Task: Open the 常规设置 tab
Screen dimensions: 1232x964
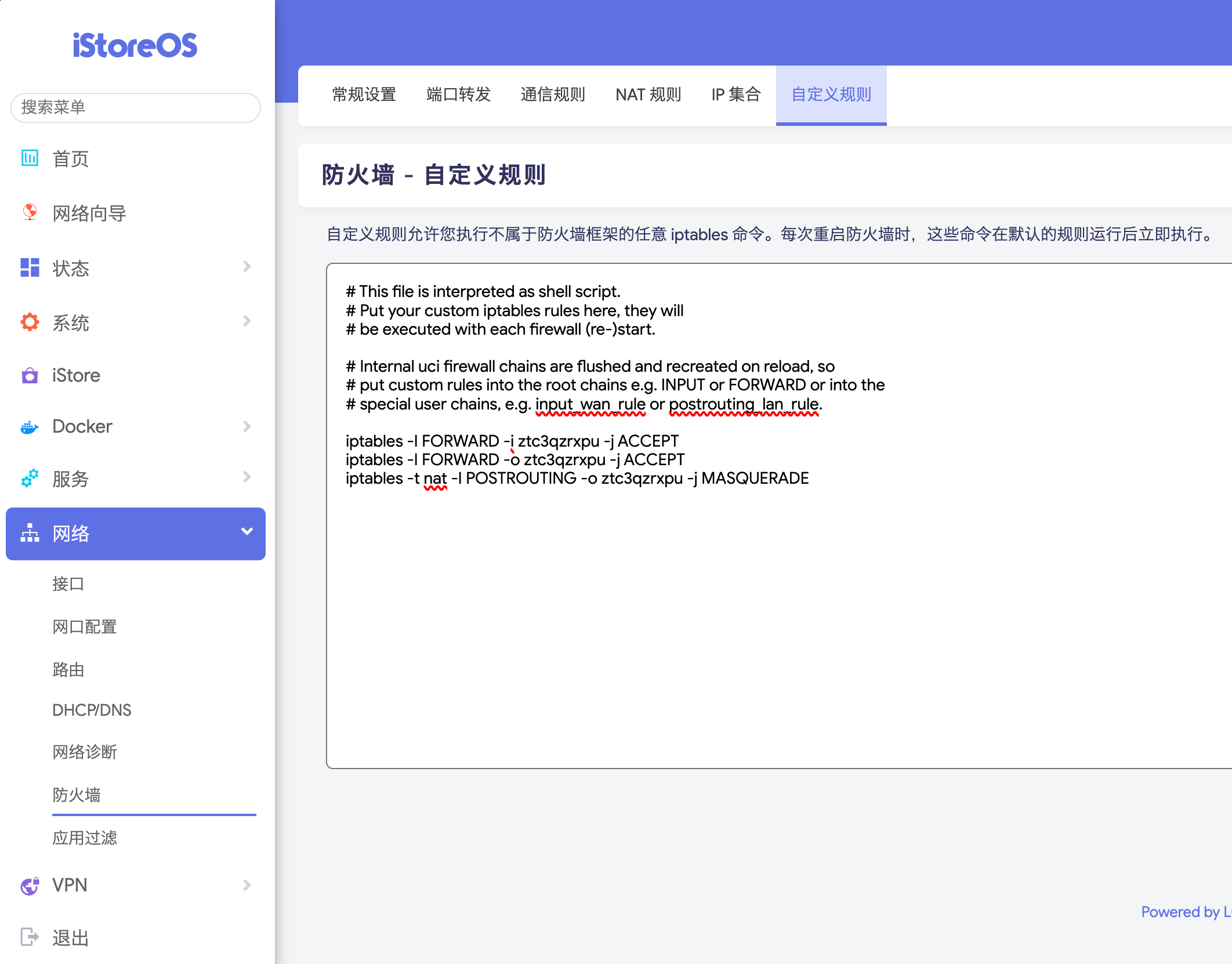Action: (x=364, y=95)
